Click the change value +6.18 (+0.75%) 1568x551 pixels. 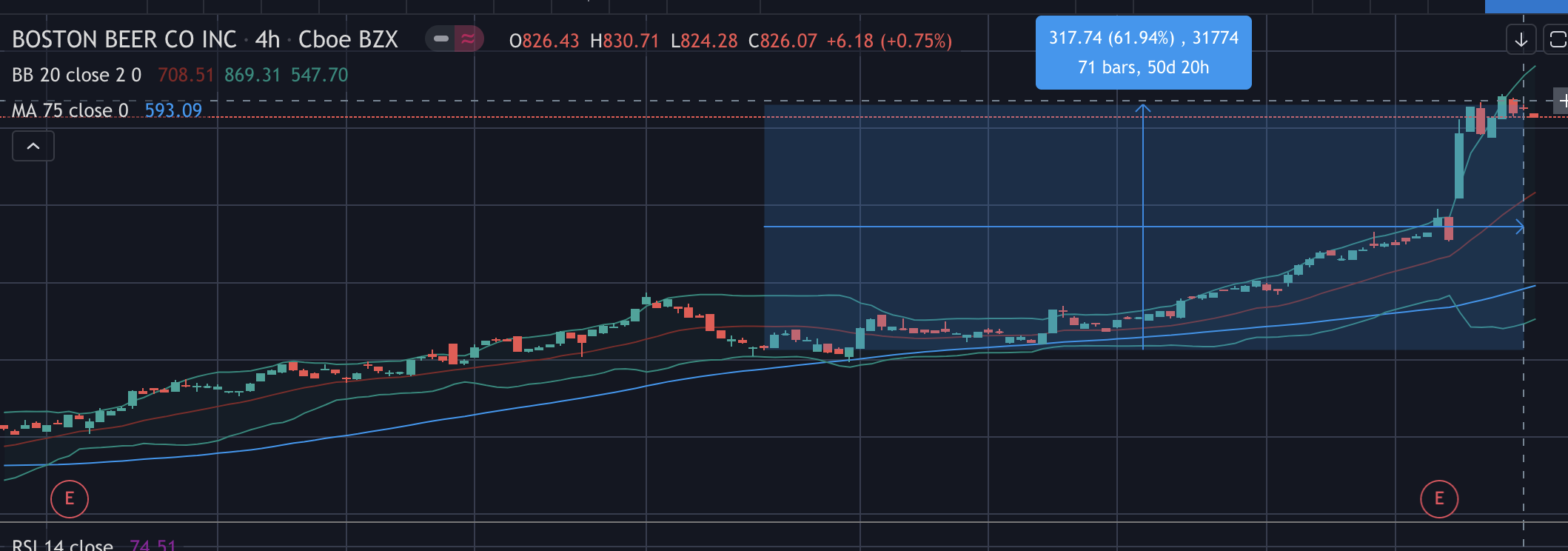click(889, 41)
